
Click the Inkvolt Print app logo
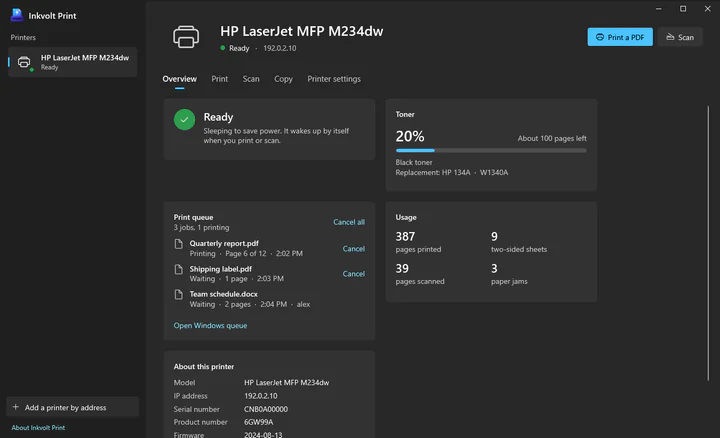pos(17,15)
